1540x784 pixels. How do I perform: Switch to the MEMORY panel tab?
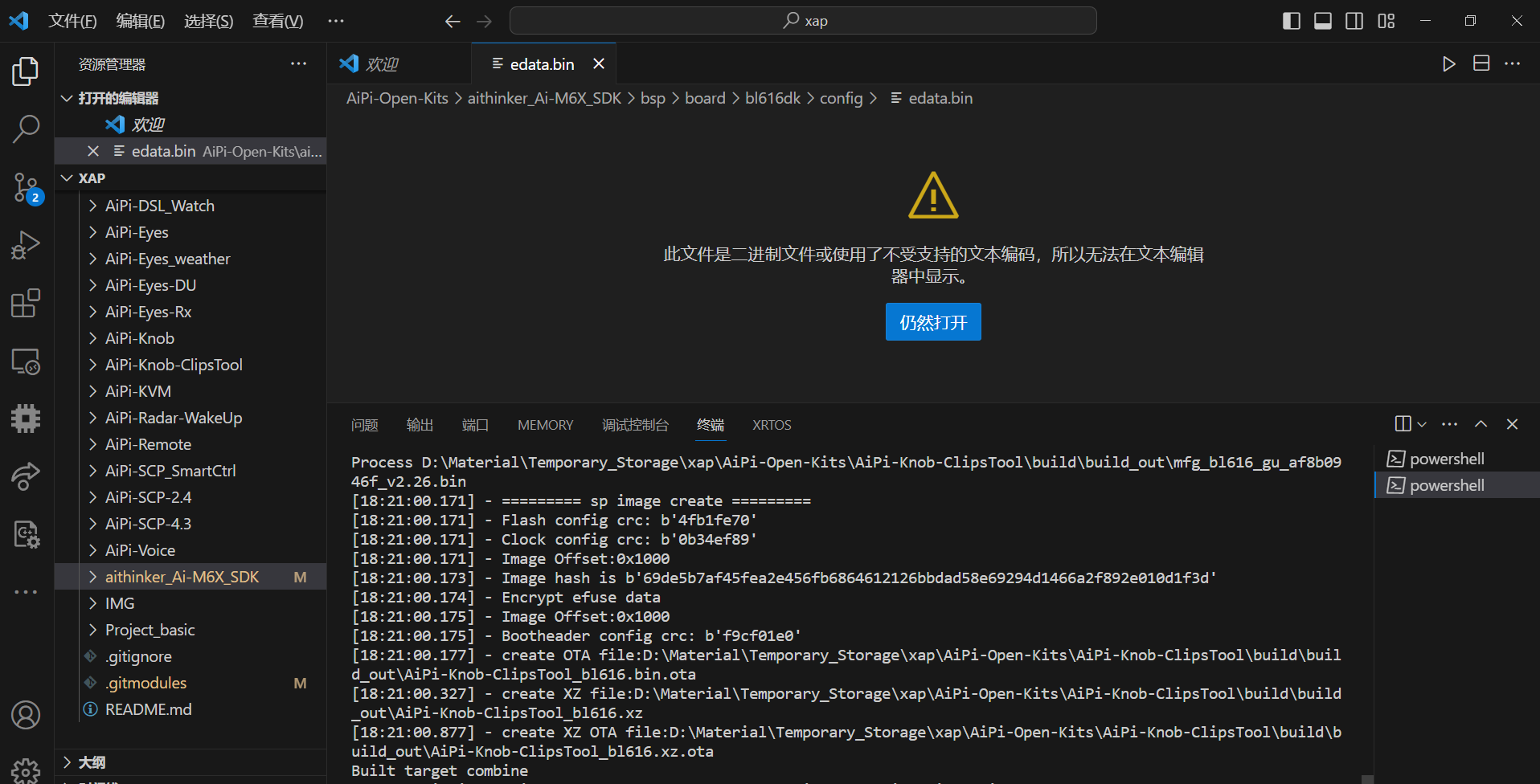(x=546, y=425)
